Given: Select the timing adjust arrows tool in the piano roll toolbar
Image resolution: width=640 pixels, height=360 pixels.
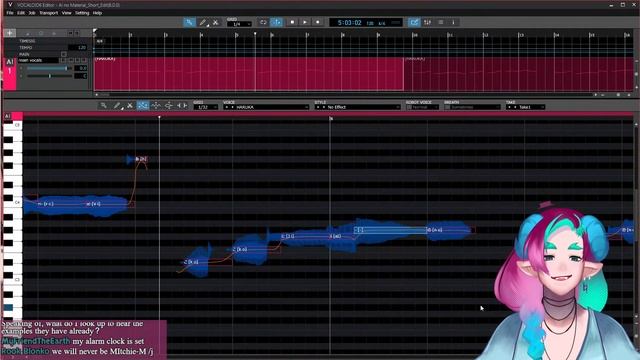Looking at the screenshot, I should point(182,106).
